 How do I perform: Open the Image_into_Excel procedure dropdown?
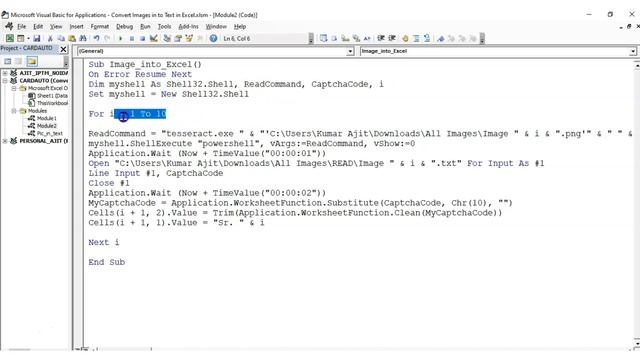(632, 51)
